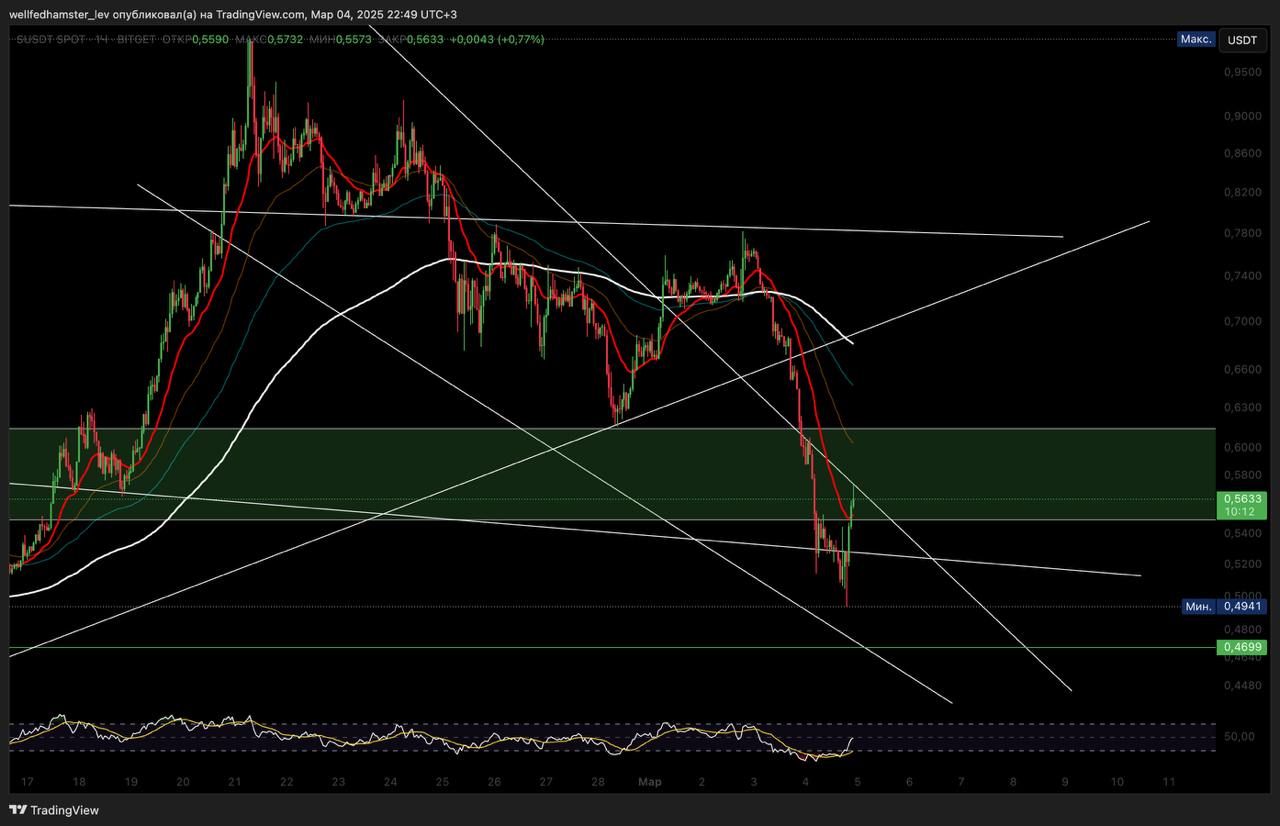This screenshot has height=826, width=1280.
Task: Click the Мар month label on time axis
Action: click(x=650, y=783)
